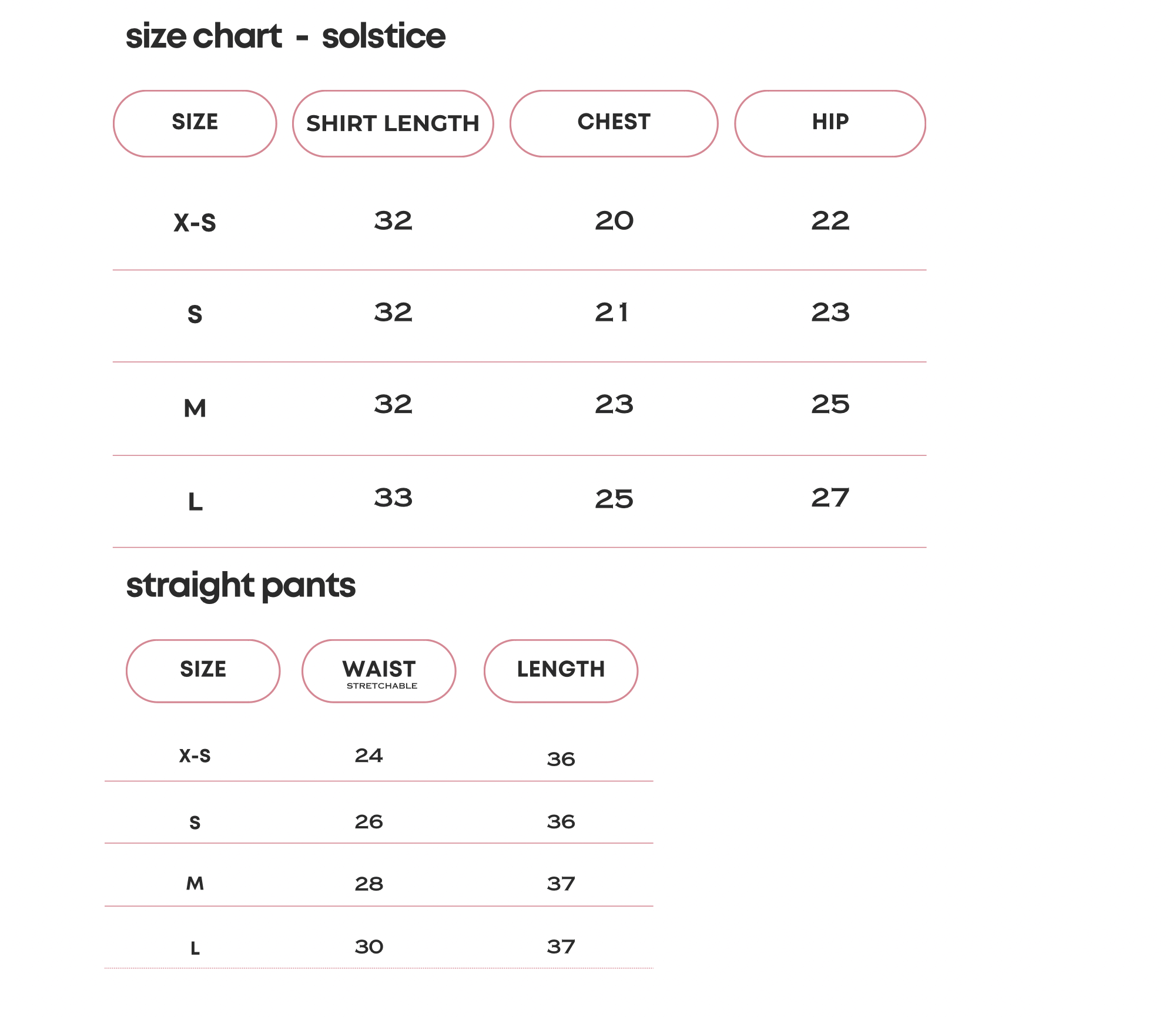Click the top SIZE header pill
Image resolution: width=1176 pixels, height=1017 pixels.
(195, 124)
